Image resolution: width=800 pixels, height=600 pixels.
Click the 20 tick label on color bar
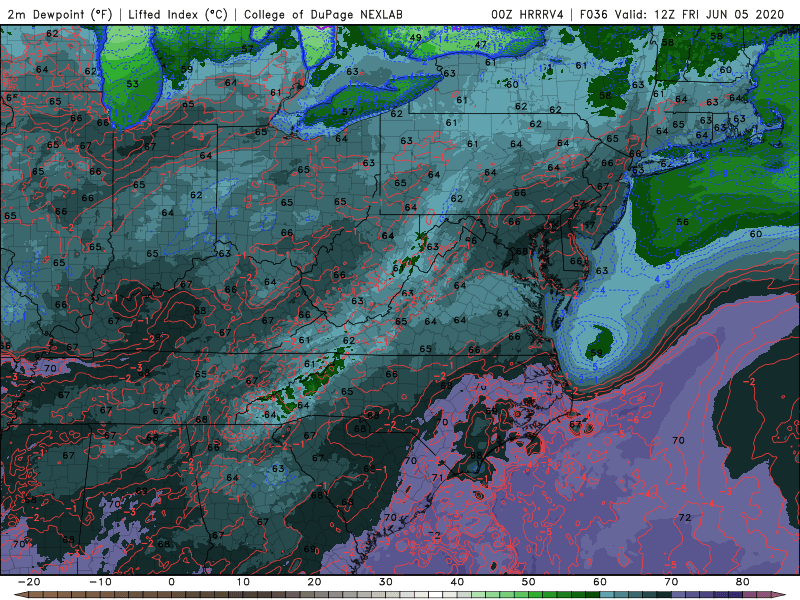pyautogui.click(x=314, y=582)
